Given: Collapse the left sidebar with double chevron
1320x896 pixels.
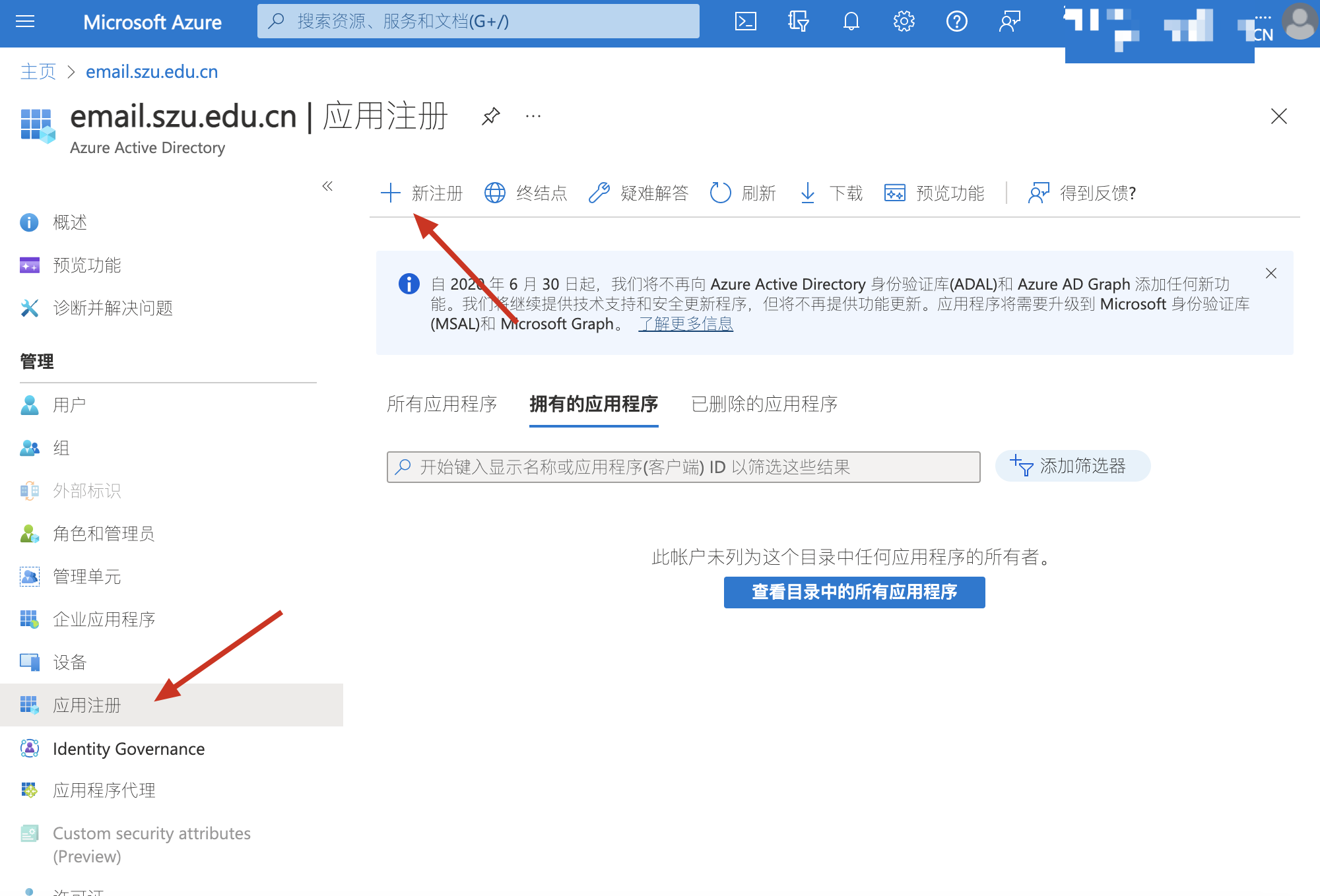Looking at the screenshot, I should coord(327,186).
